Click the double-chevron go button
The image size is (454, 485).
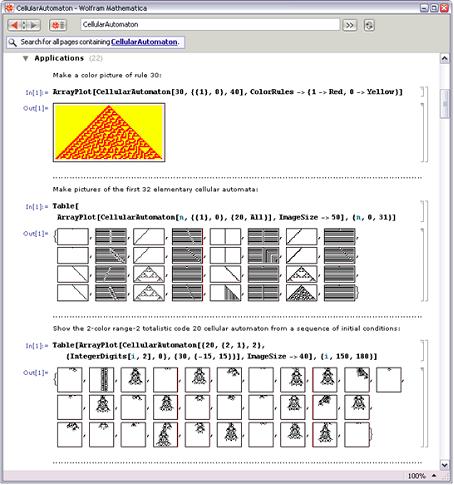coord(349,25)
